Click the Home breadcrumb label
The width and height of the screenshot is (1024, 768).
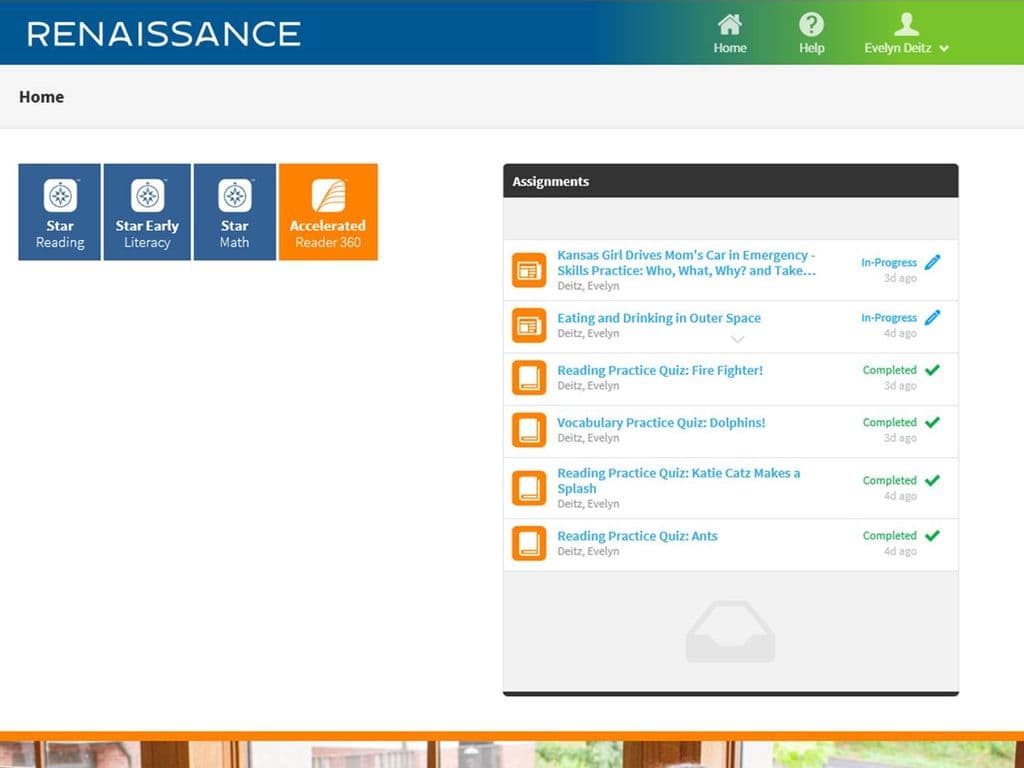[x=41, y=96]
